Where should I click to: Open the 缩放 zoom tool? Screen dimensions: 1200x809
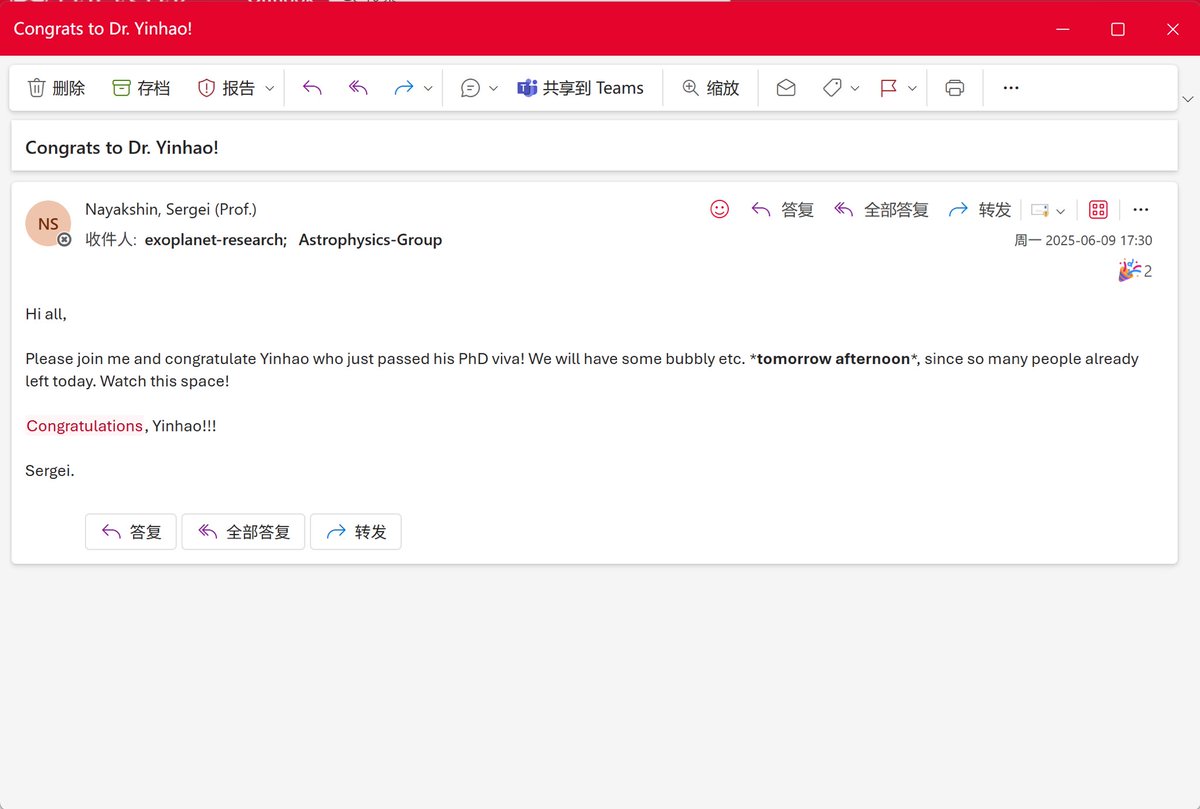pyautogui.click(x=711, y=87)
